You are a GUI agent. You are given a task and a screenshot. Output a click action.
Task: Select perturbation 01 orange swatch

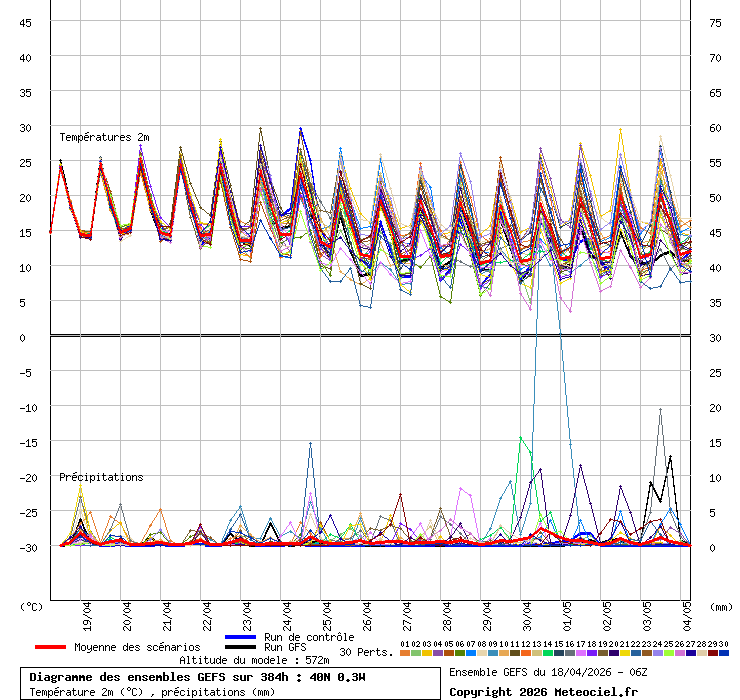point(404,653)
